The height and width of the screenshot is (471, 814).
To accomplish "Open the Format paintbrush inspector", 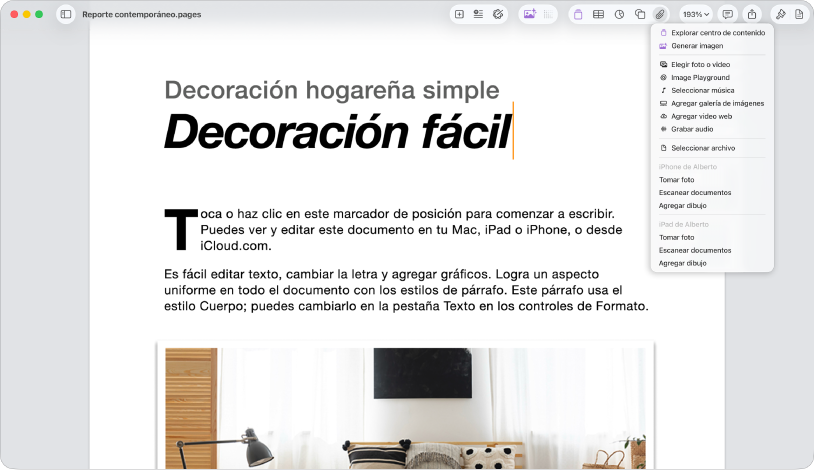I will coord(781,15).
